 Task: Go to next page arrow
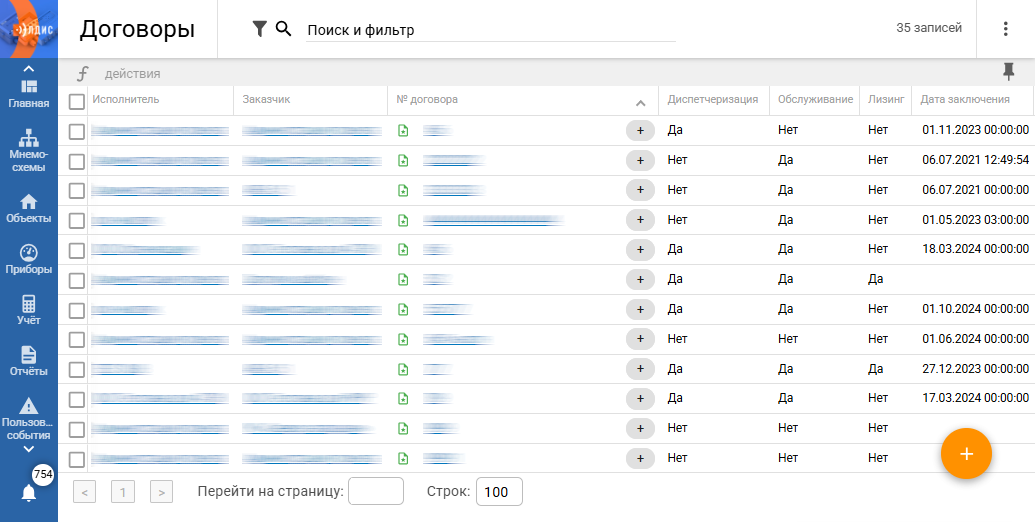[161, 492]
